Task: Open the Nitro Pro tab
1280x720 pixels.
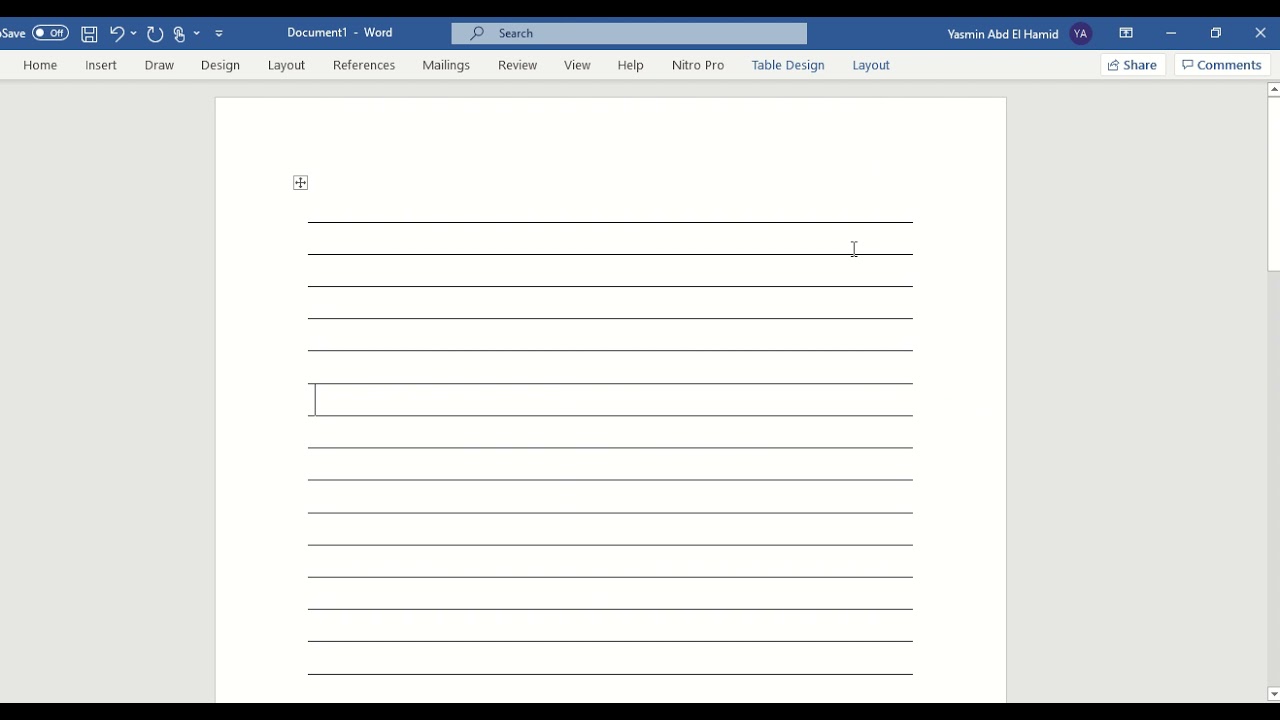Action: [698, 65]
